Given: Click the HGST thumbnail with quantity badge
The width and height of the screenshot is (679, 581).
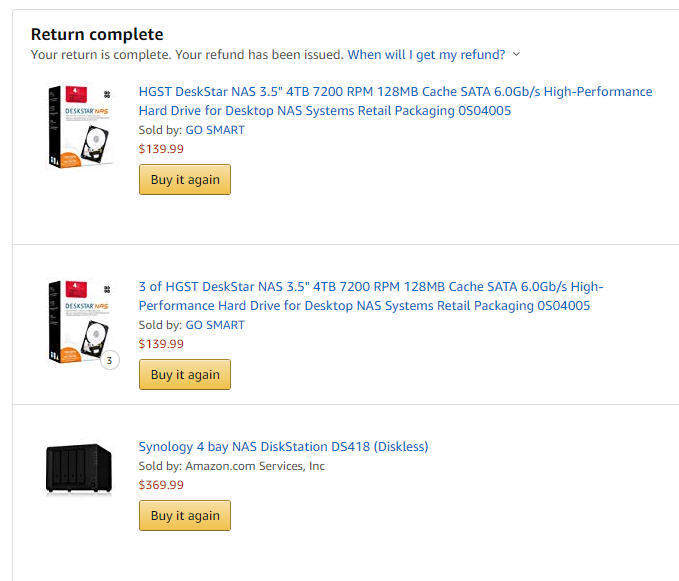Looking at the screenshot, I should point(78,321).
